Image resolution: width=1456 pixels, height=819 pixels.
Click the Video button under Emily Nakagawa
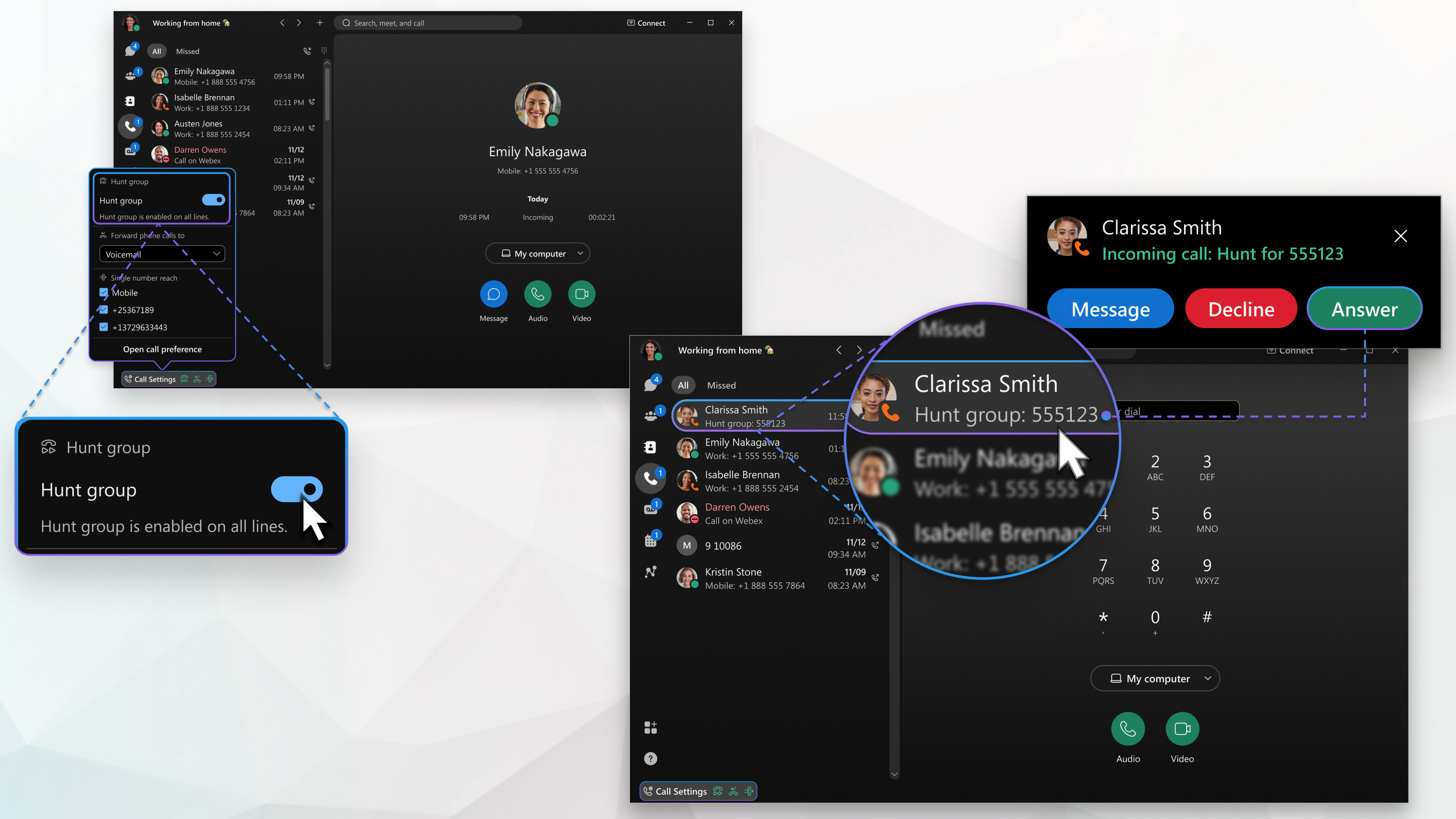point(581,294)
